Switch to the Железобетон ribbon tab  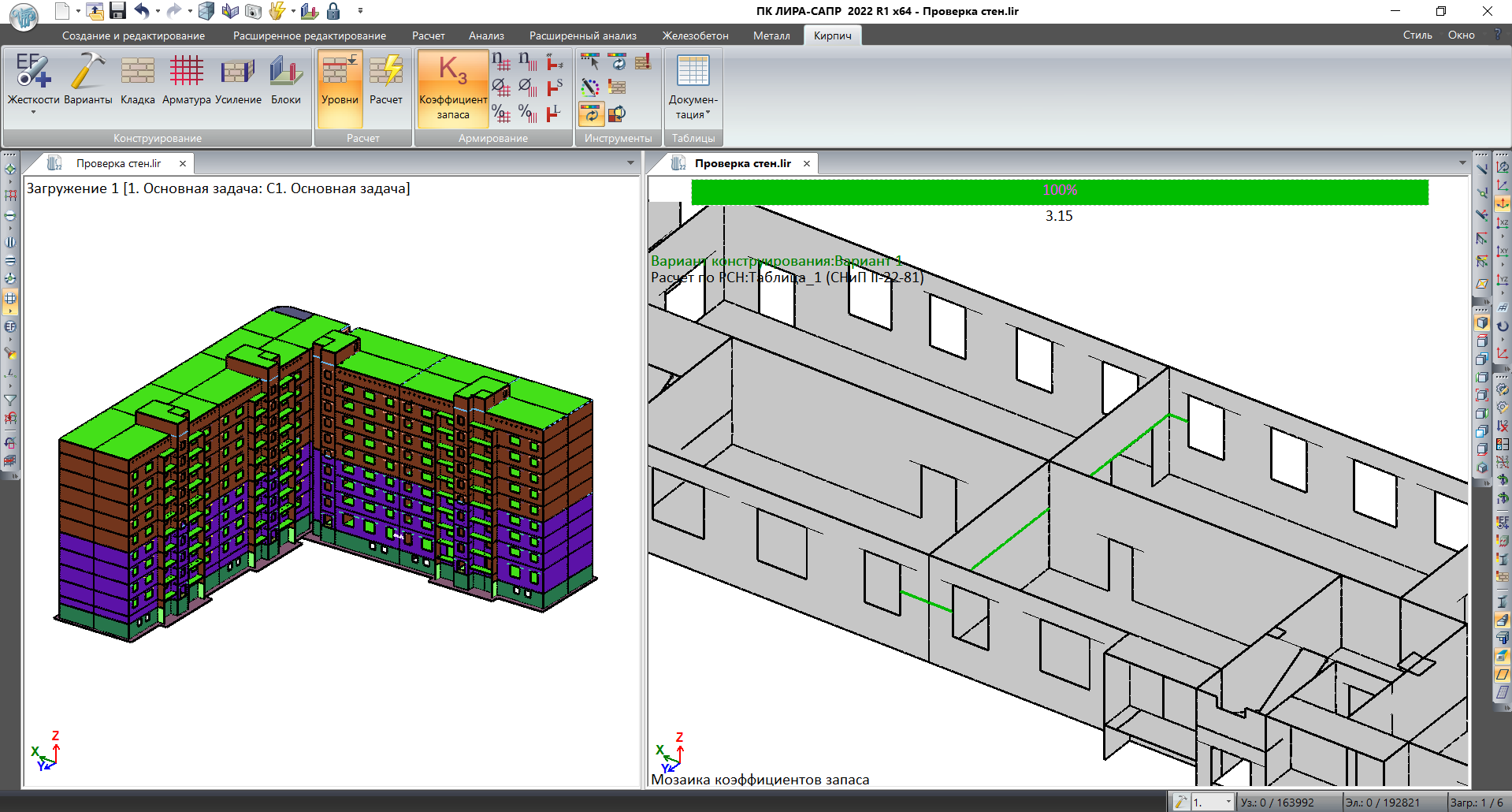point(695,35)
